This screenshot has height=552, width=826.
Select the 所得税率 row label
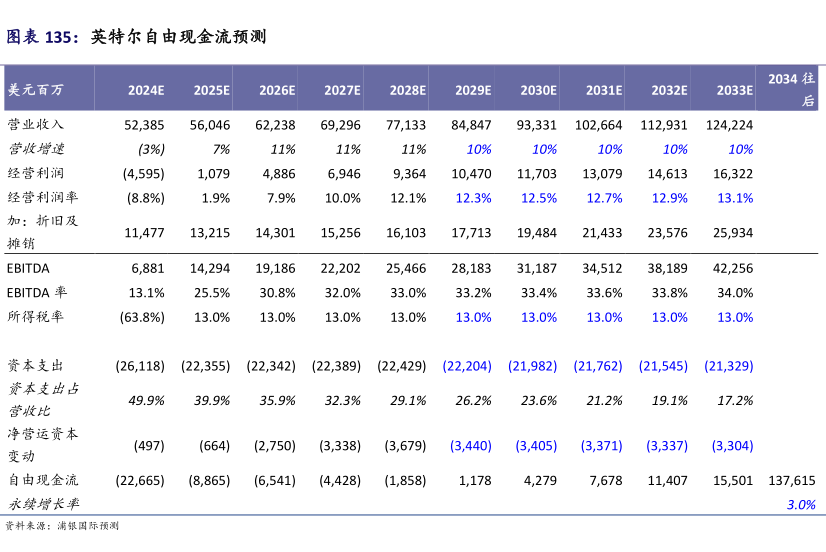coord(35,317)
